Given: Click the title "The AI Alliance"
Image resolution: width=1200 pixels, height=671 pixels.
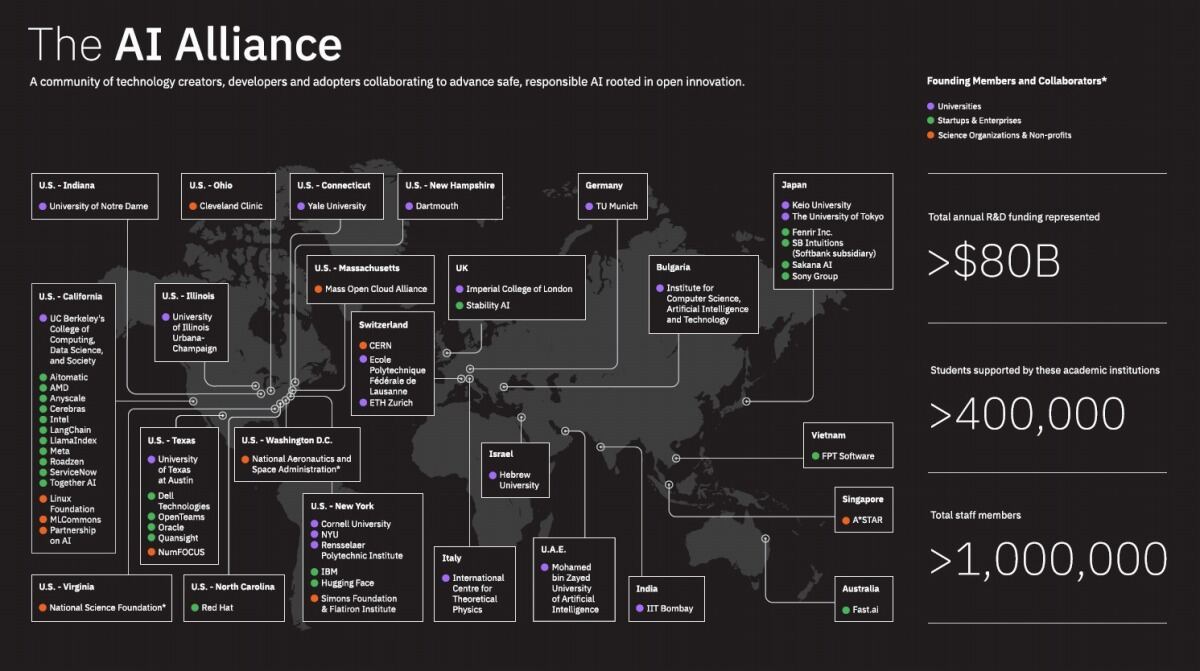Looking at the screenshot, I should tap(185, 44).
